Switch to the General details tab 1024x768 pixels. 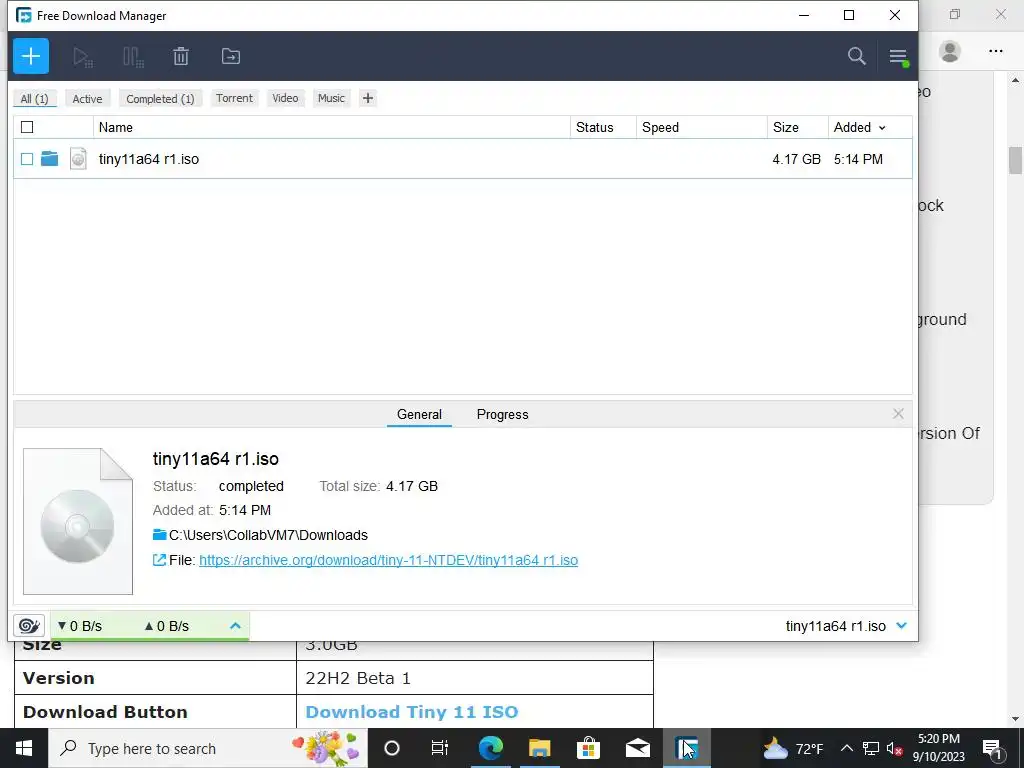(x=419, y=414)
